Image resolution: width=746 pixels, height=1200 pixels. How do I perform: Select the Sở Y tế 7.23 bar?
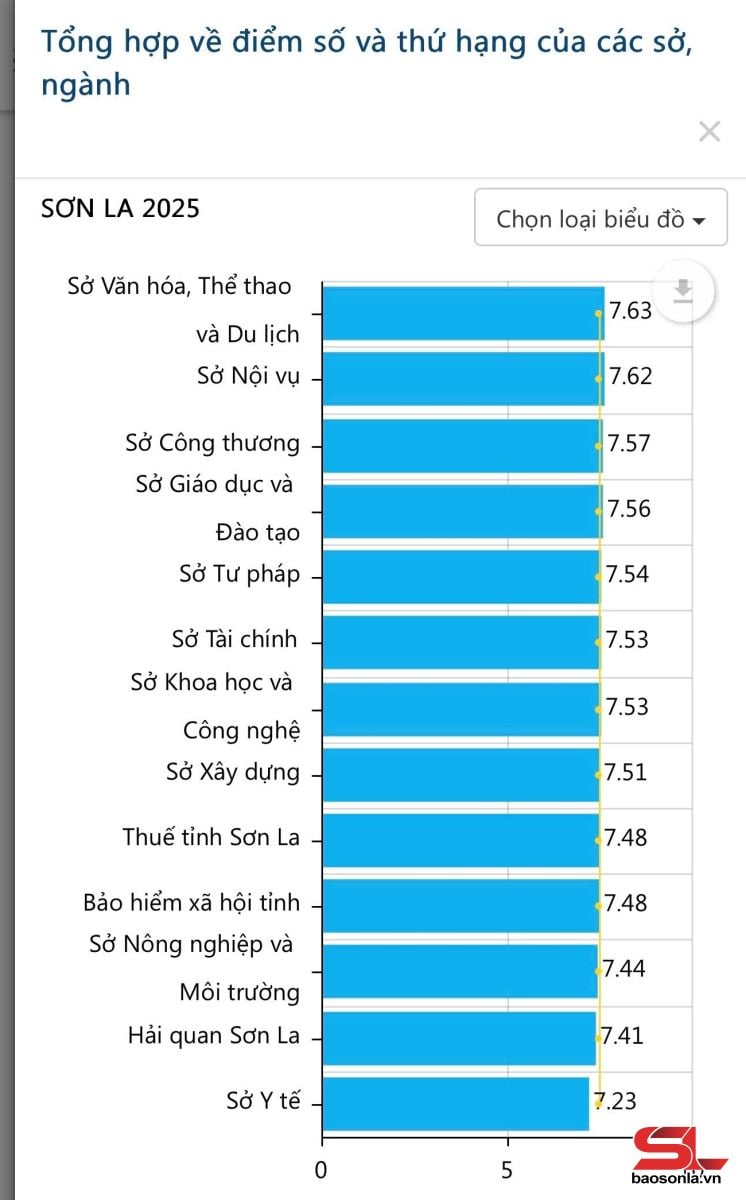[456, 1103]
